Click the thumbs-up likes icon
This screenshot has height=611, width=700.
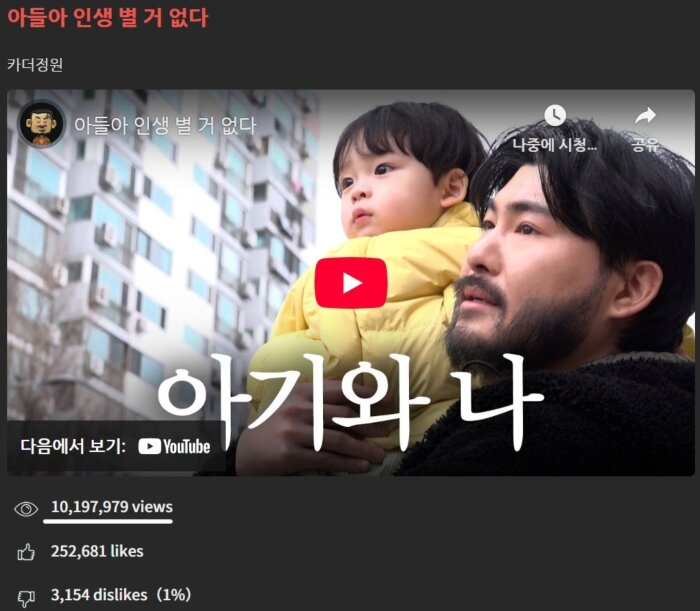[26, 552]
